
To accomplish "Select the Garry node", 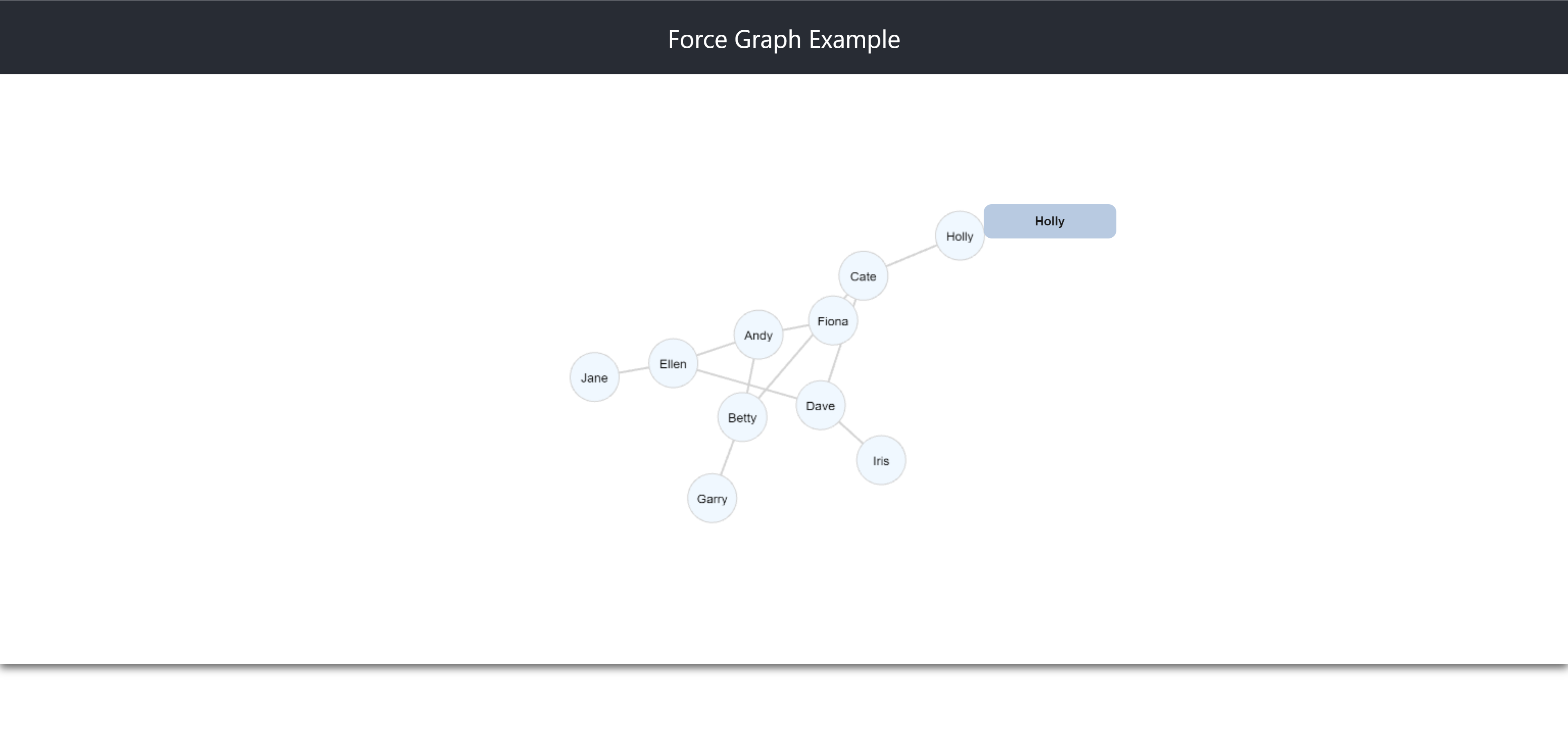I will tap(712, 498).
